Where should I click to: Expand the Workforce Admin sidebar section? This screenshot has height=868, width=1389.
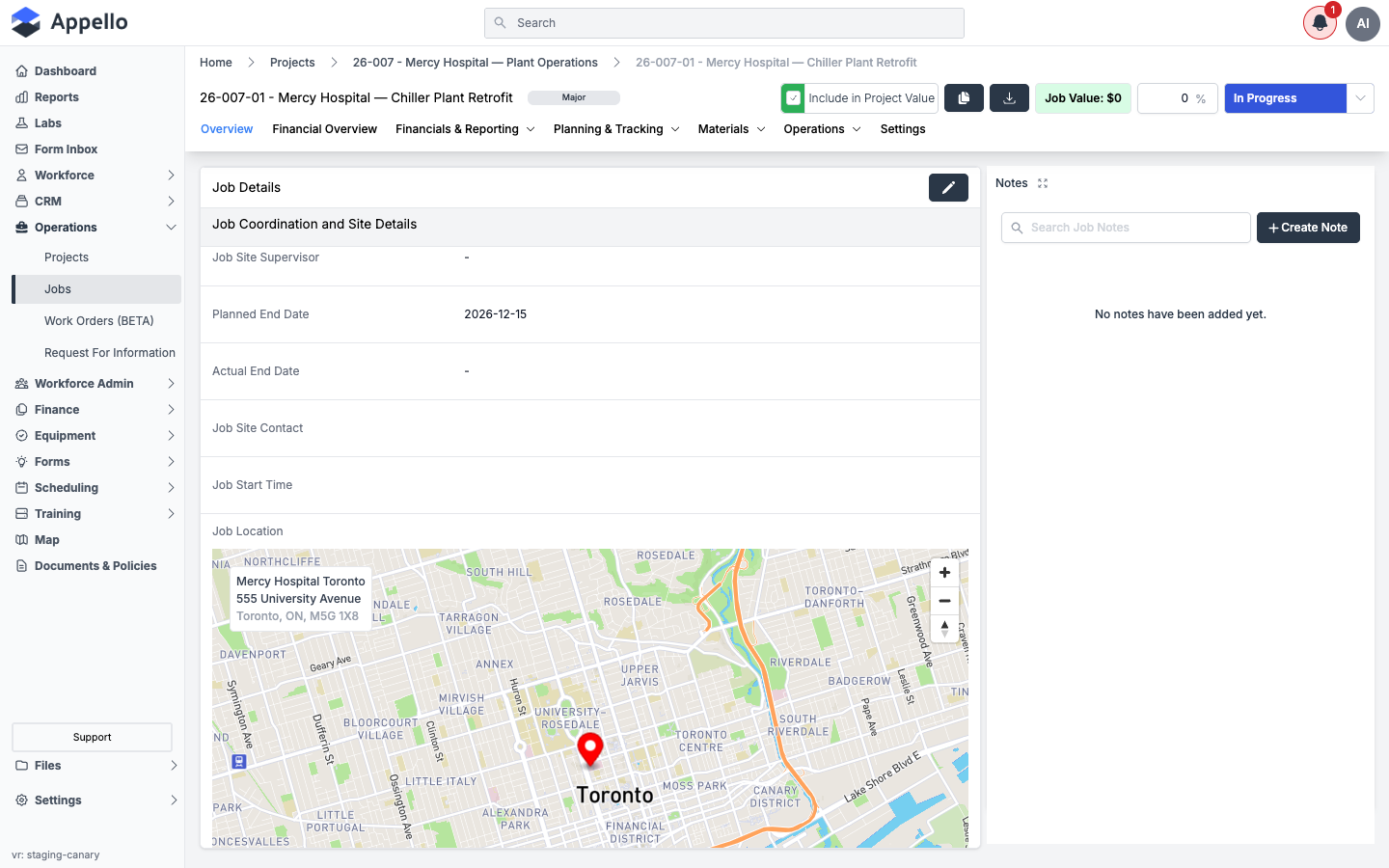(x=171, y=383)
